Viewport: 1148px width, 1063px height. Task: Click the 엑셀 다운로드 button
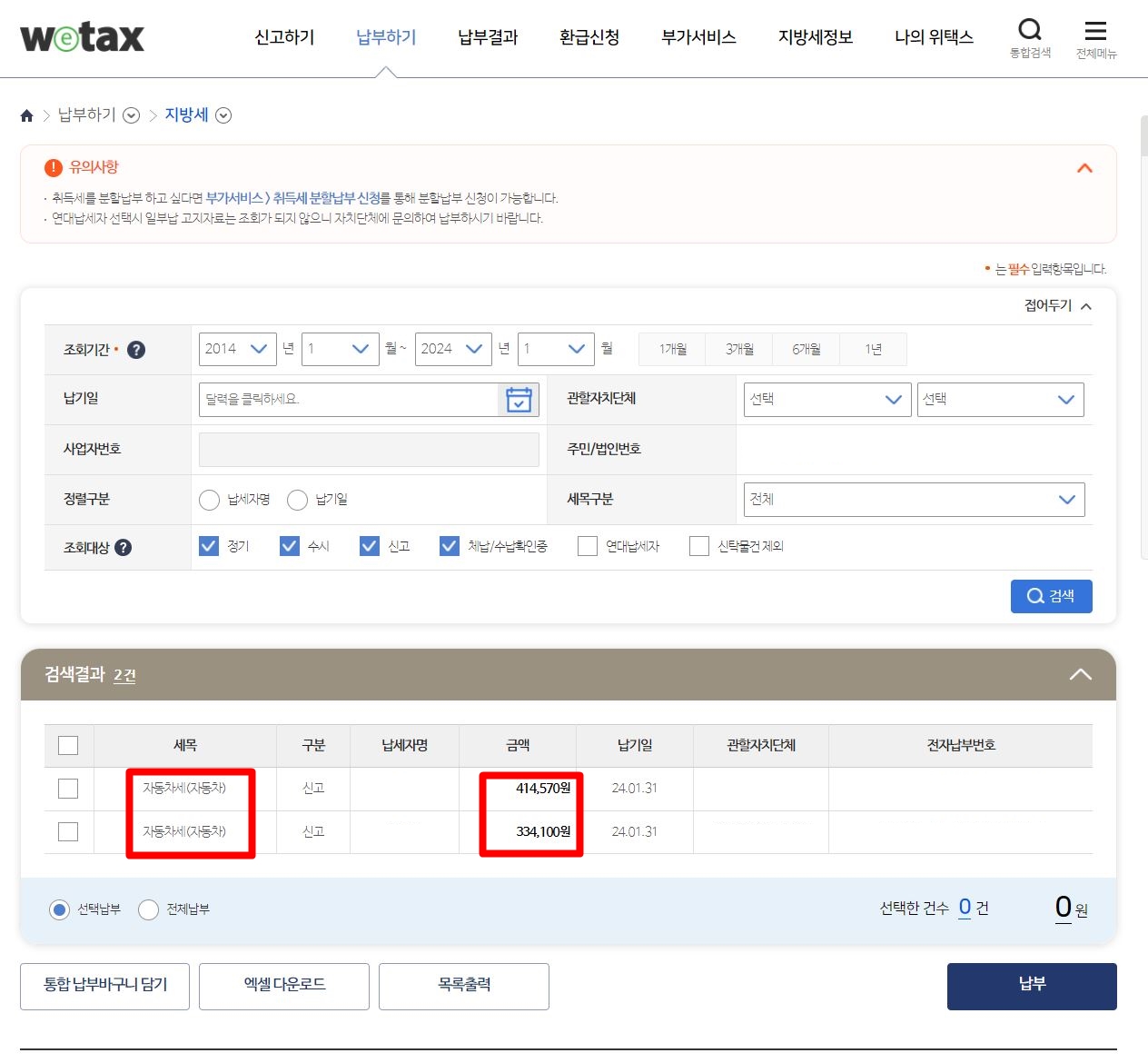(x=284, y=986)
